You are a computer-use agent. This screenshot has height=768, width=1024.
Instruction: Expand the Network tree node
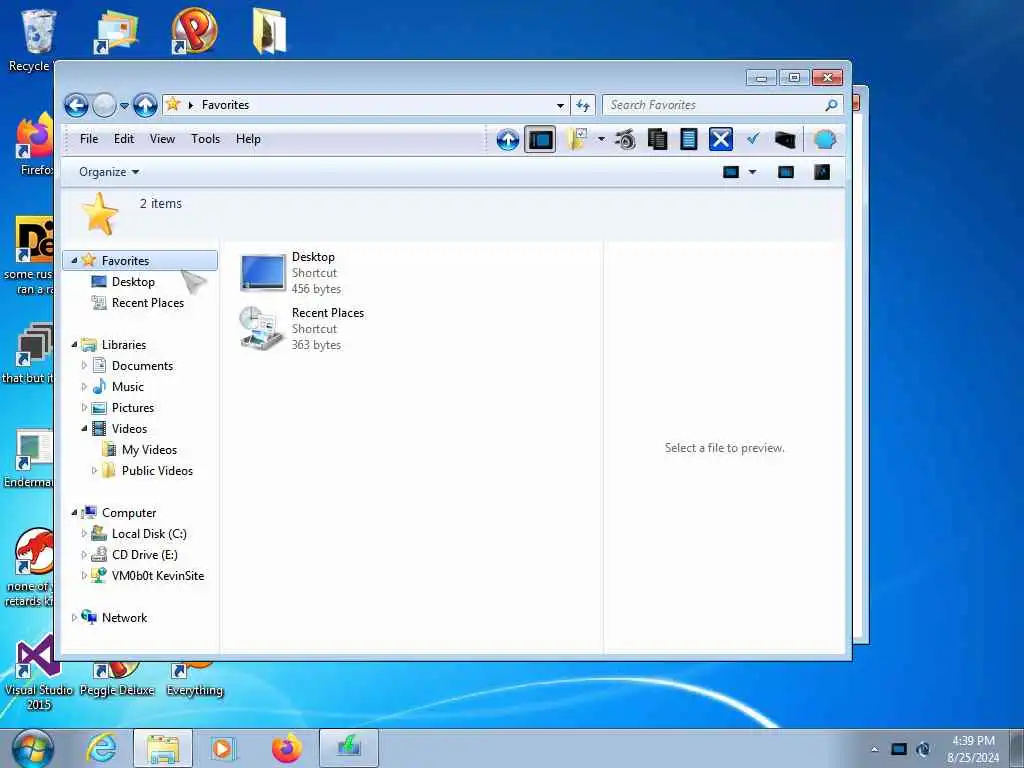(74, 618)
